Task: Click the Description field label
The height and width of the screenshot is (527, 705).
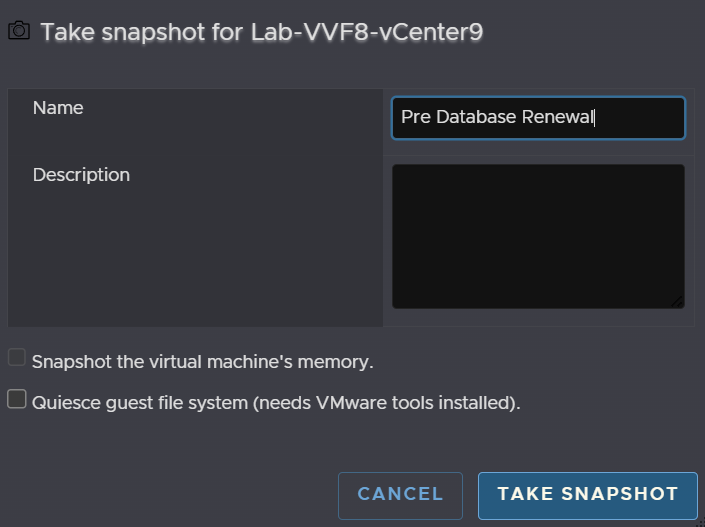Action: [x=81, y=175]
